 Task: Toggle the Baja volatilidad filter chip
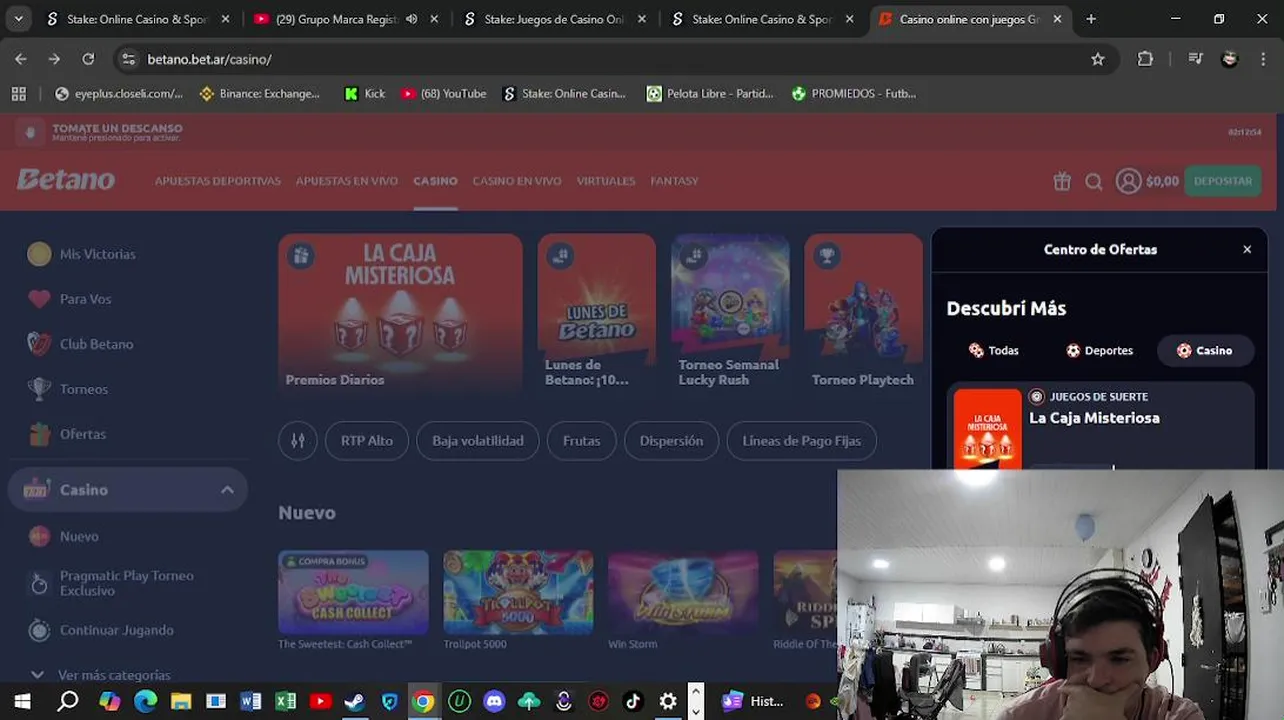[477, 440]
